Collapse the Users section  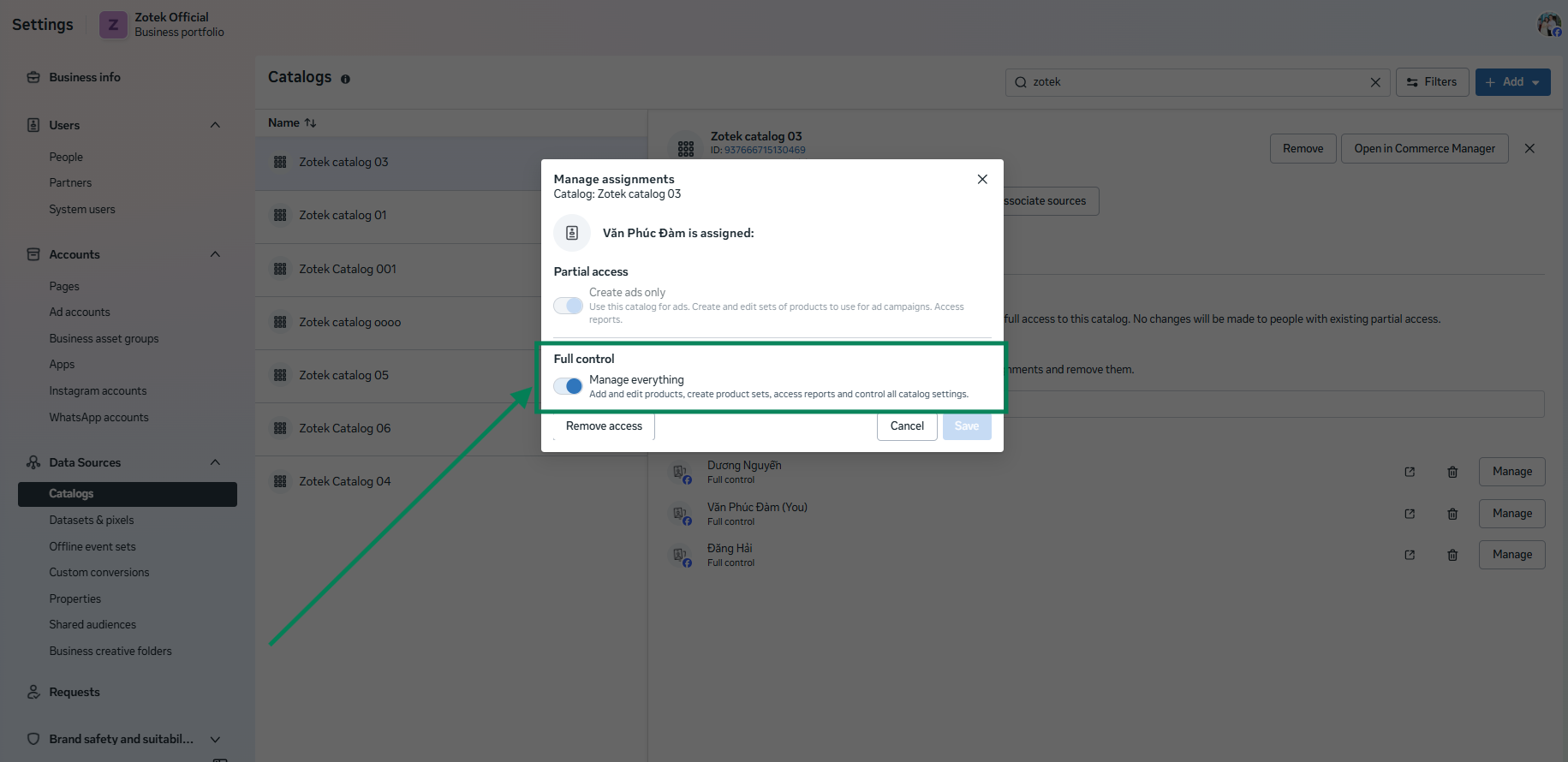215,125
